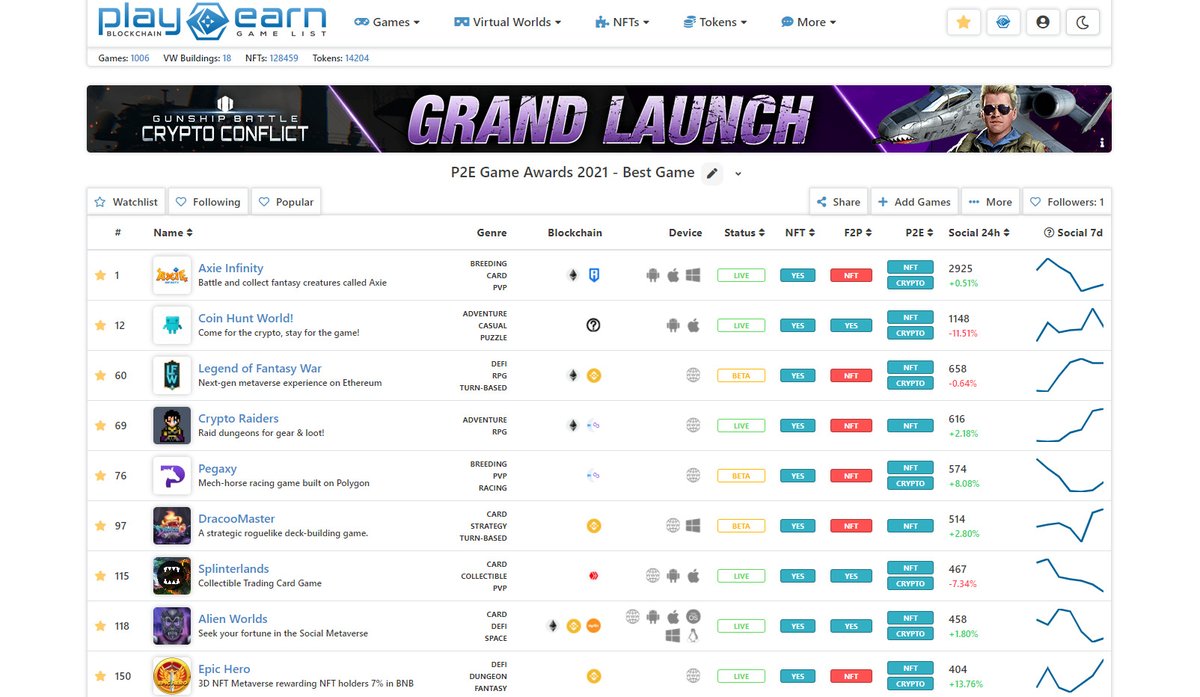Open the Gunship Battle Grand Launch banner
The width and height of the screenshot is (1200, 697).
599,119
